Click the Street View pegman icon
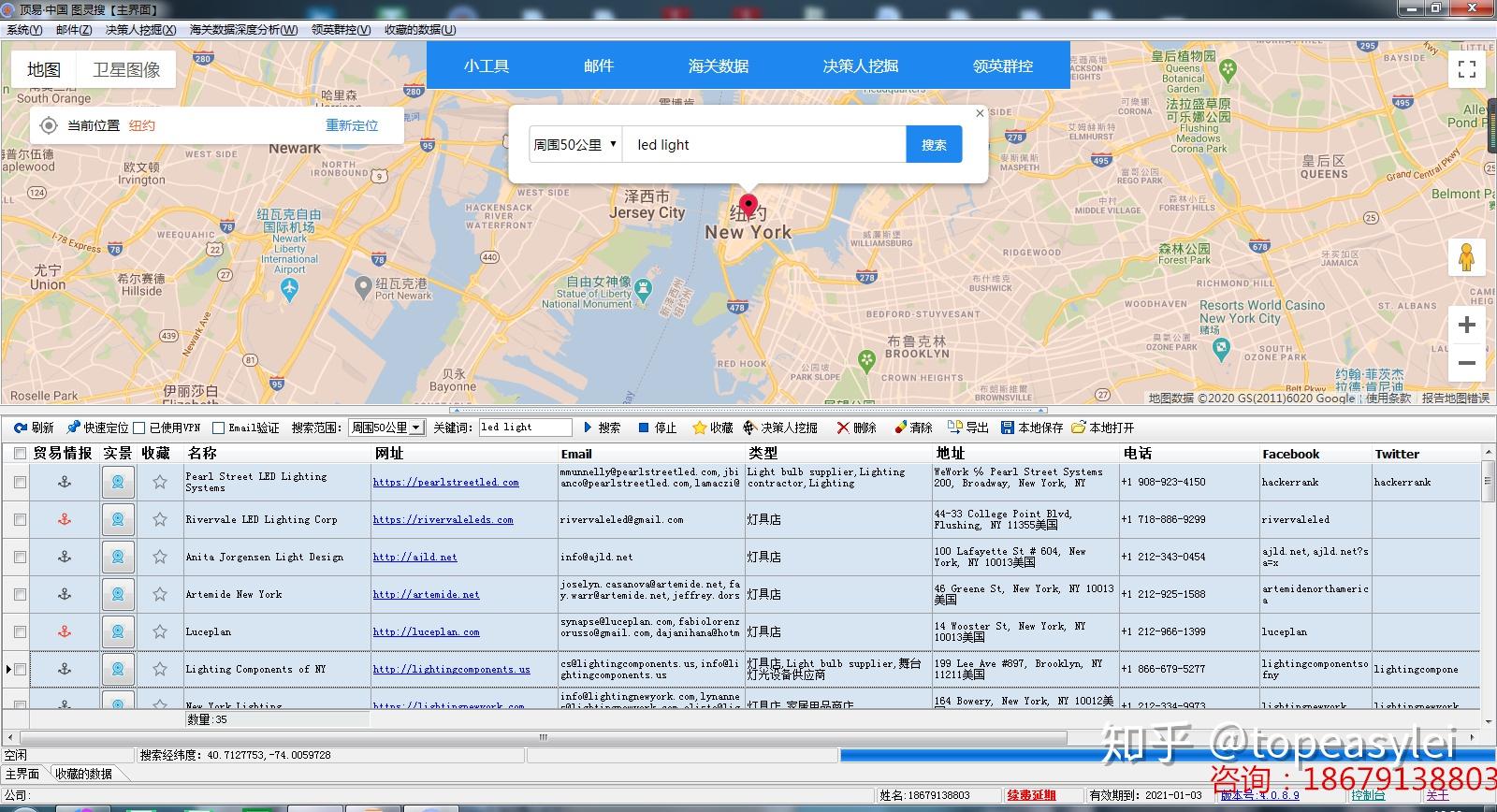 (x=1467, y=257)
